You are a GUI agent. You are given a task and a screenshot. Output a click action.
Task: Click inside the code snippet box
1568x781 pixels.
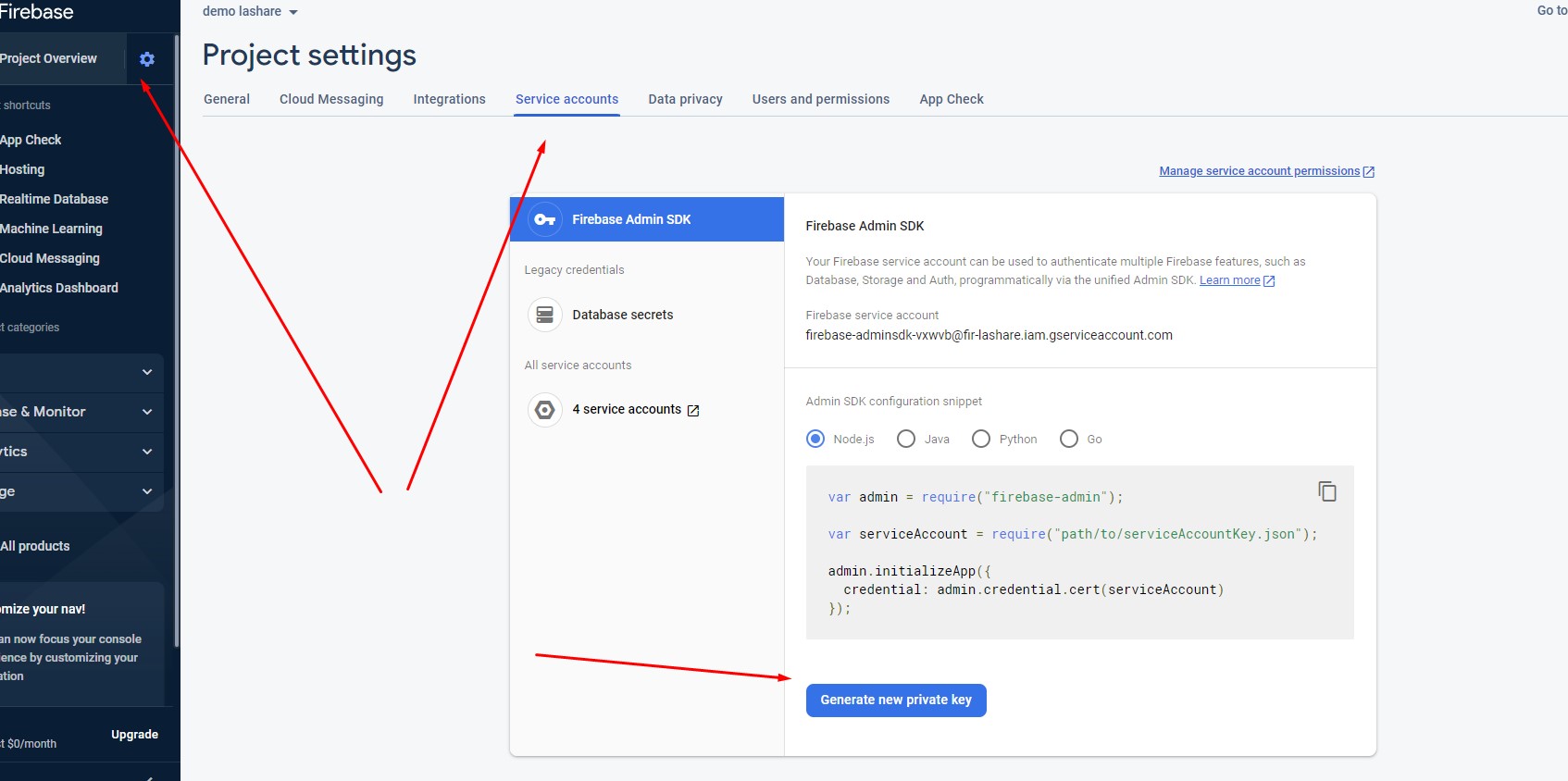(1079, 552)
